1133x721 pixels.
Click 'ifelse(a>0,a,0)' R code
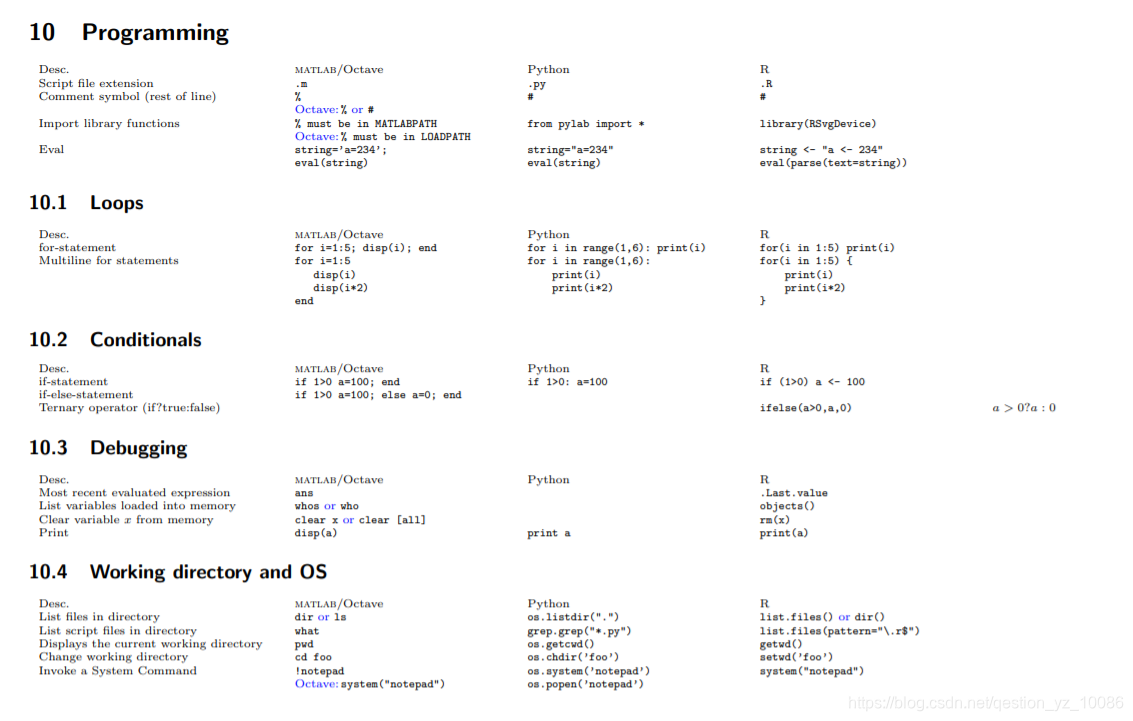click(x=806, y=408)
